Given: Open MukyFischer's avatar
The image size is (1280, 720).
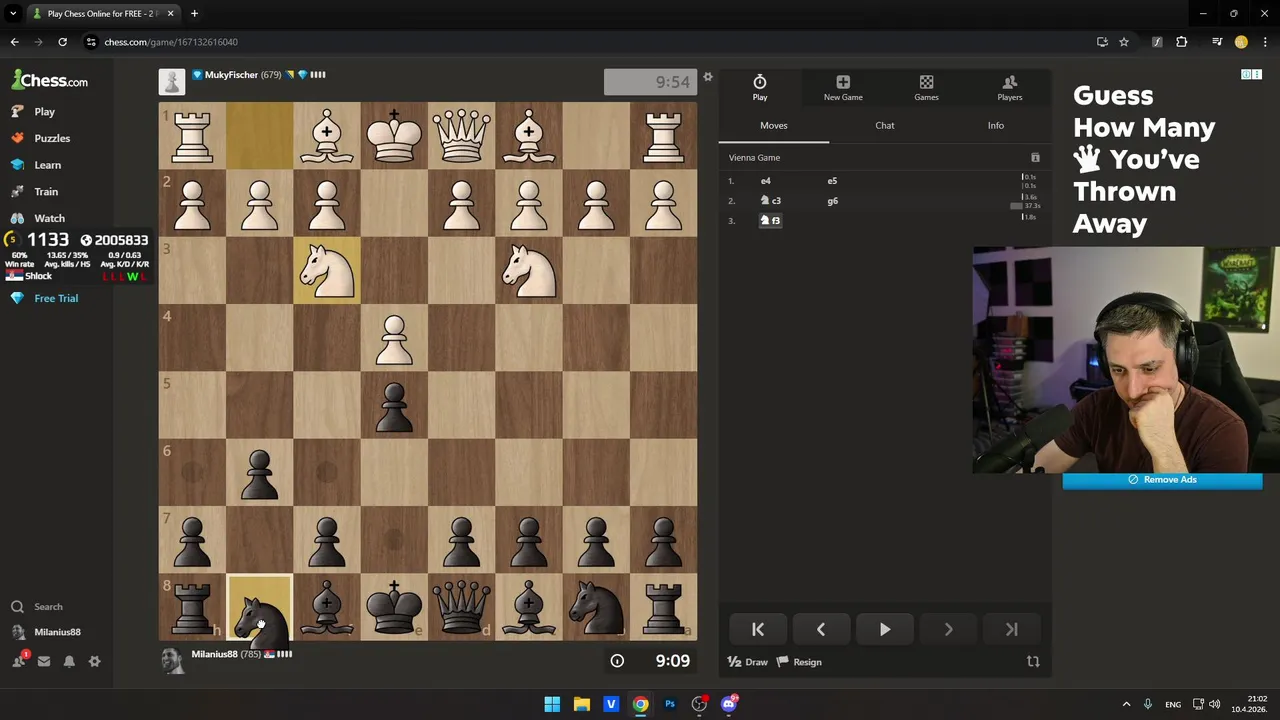Looking at the screenshot, I should click(172, 82).
